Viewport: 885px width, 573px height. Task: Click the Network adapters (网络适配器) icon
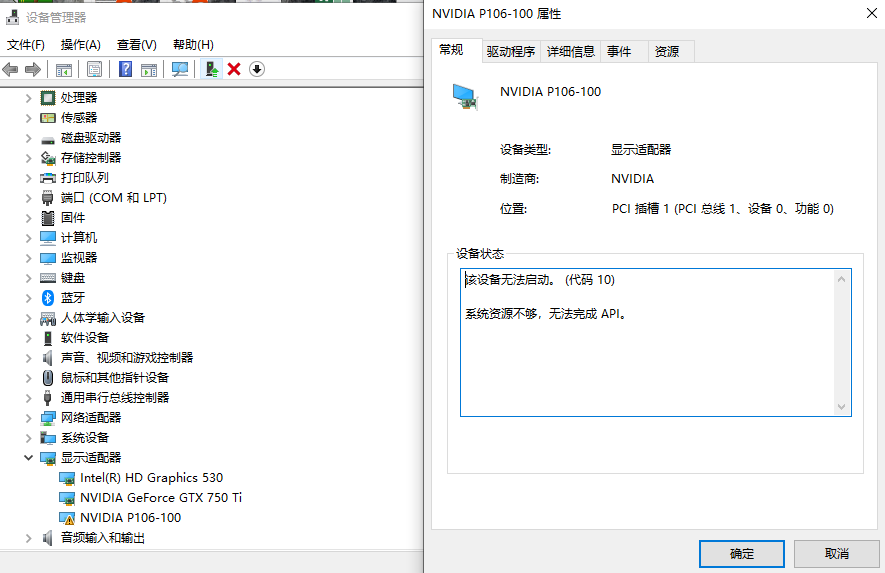coord(48,418)
